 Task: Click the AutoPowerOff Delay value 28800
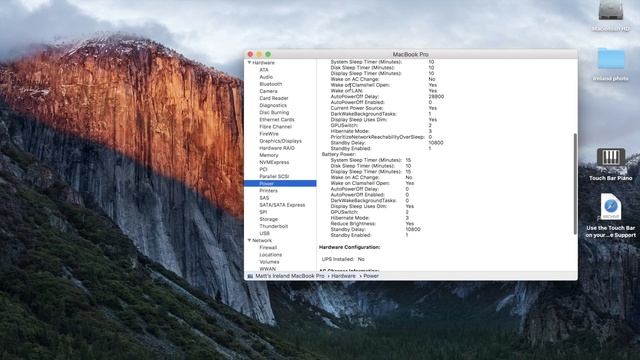[x=436, y=97]
